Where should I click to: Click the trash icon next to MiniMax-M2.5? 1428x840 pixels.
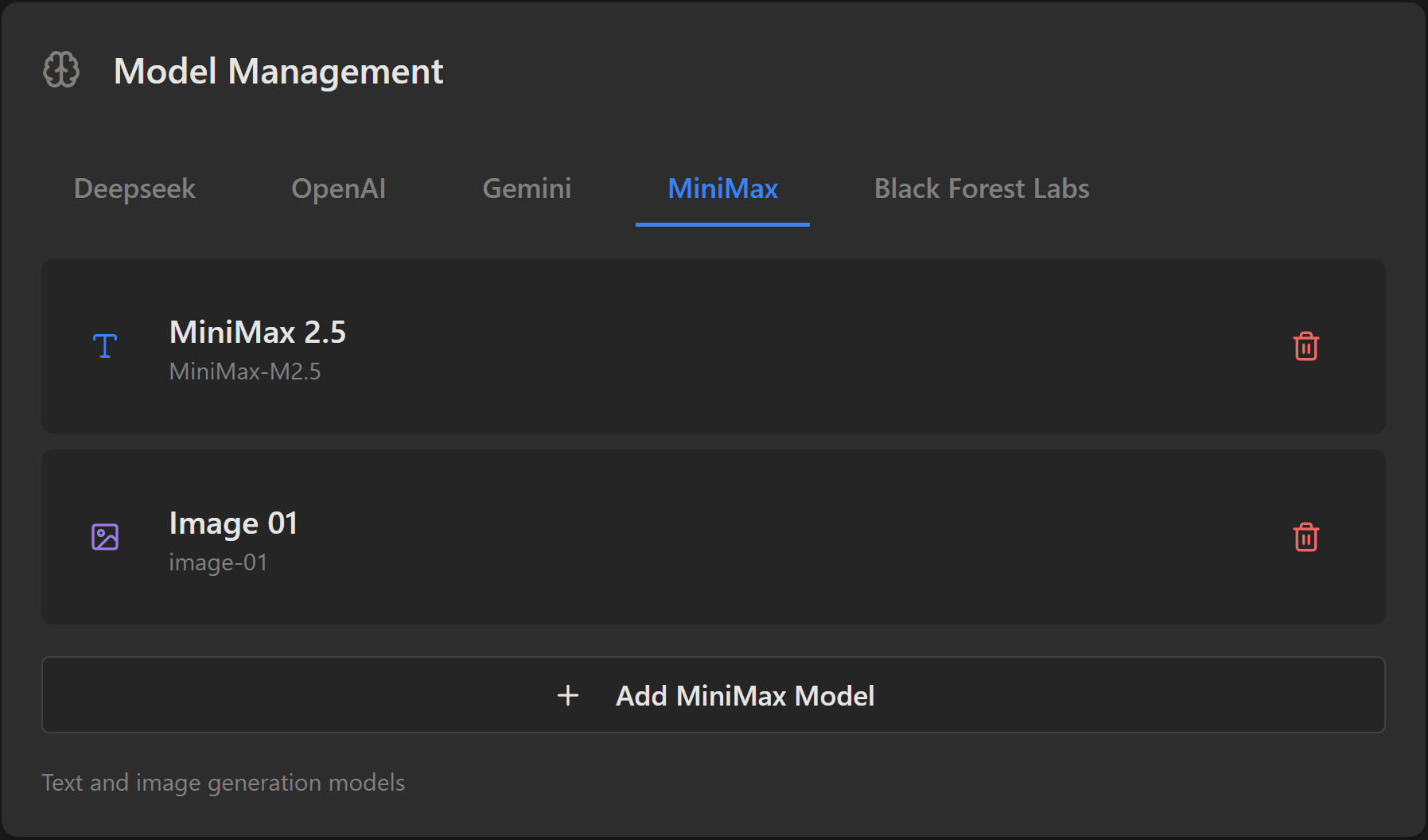pos(1307,345)
